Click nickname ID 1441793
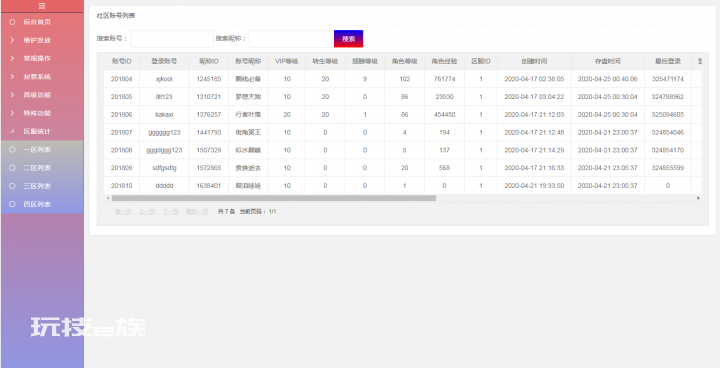 (209, 132)
